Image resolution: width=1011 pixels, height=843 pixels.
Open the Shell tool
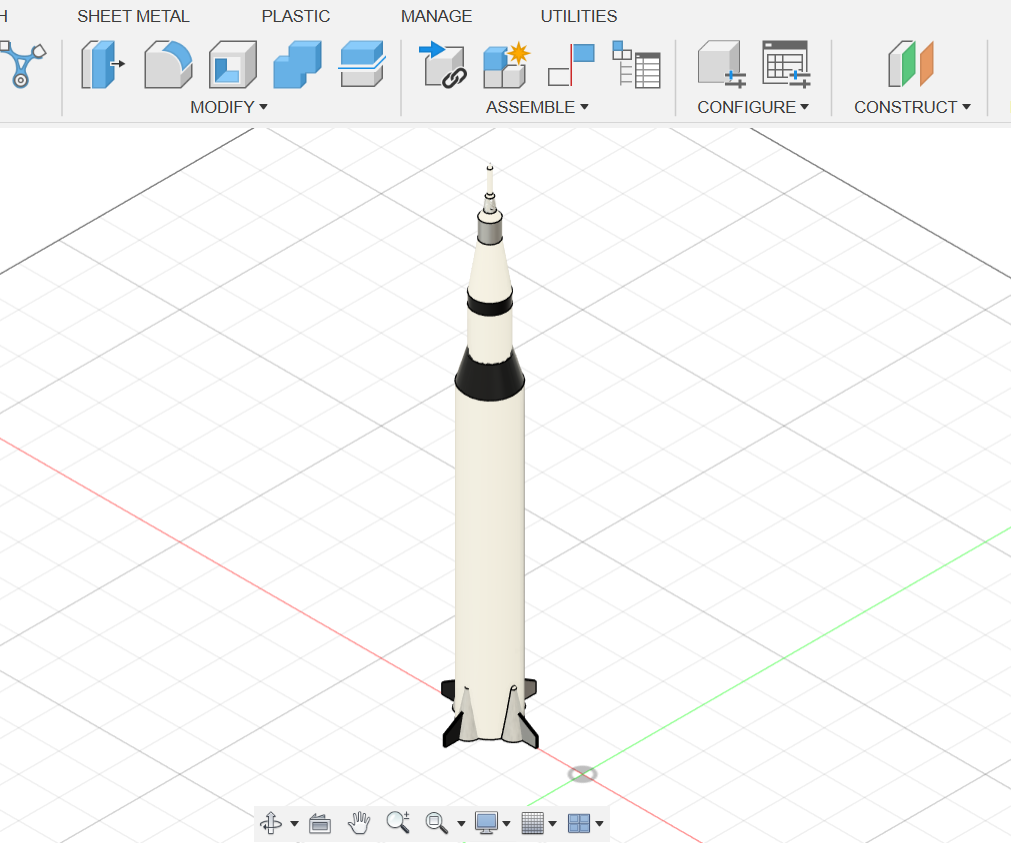coord(231,65)
